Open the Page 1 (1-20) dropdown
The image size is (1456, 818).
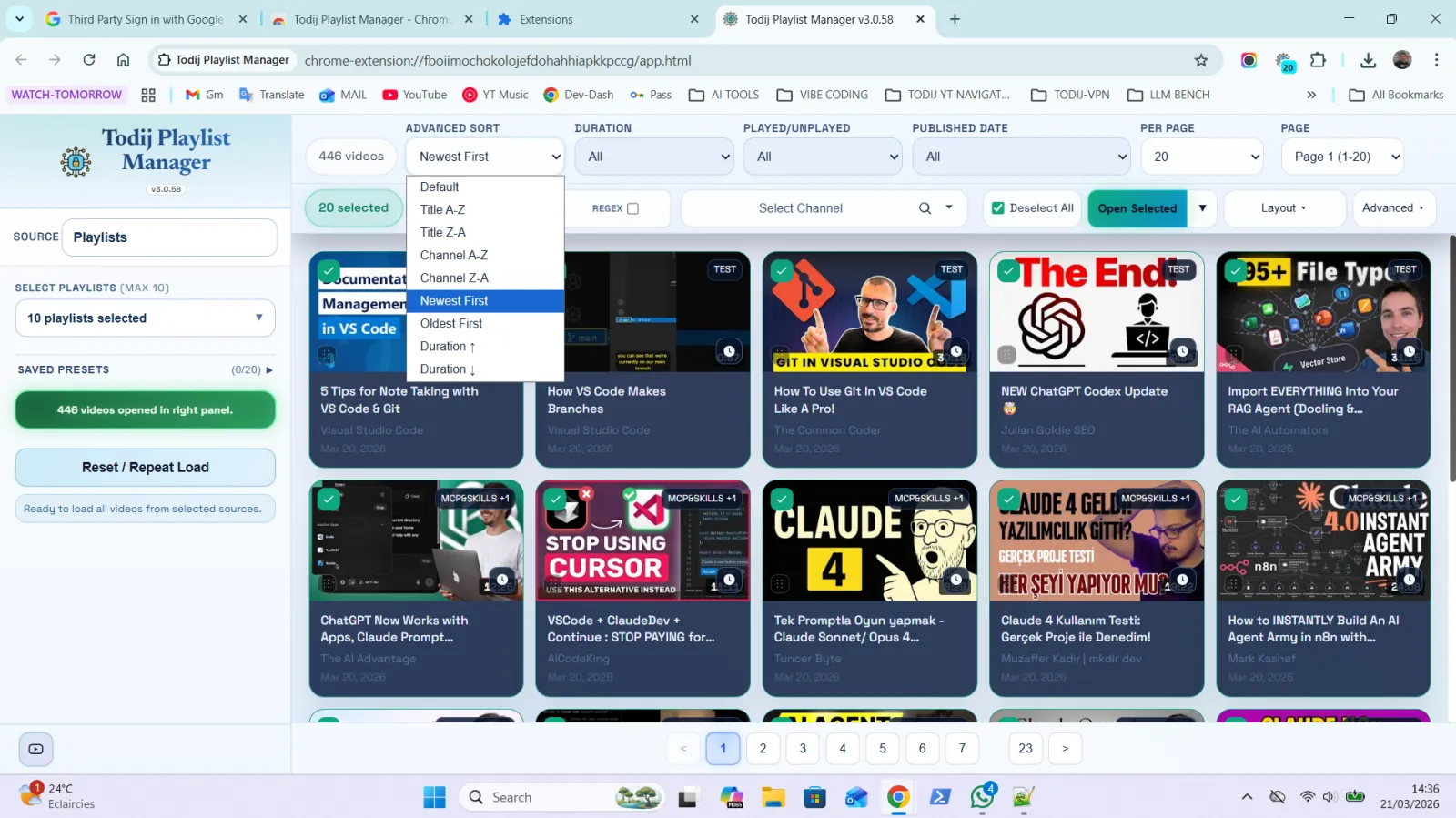click(1342, 157)
